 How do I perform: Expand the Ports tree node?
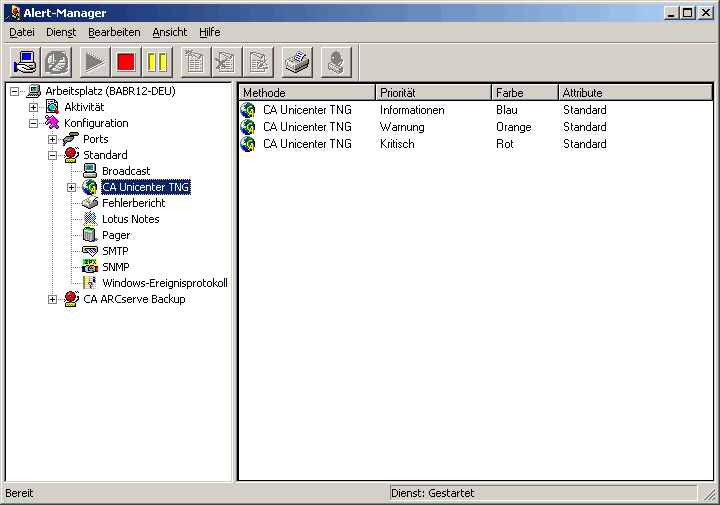tap(53, 139)
